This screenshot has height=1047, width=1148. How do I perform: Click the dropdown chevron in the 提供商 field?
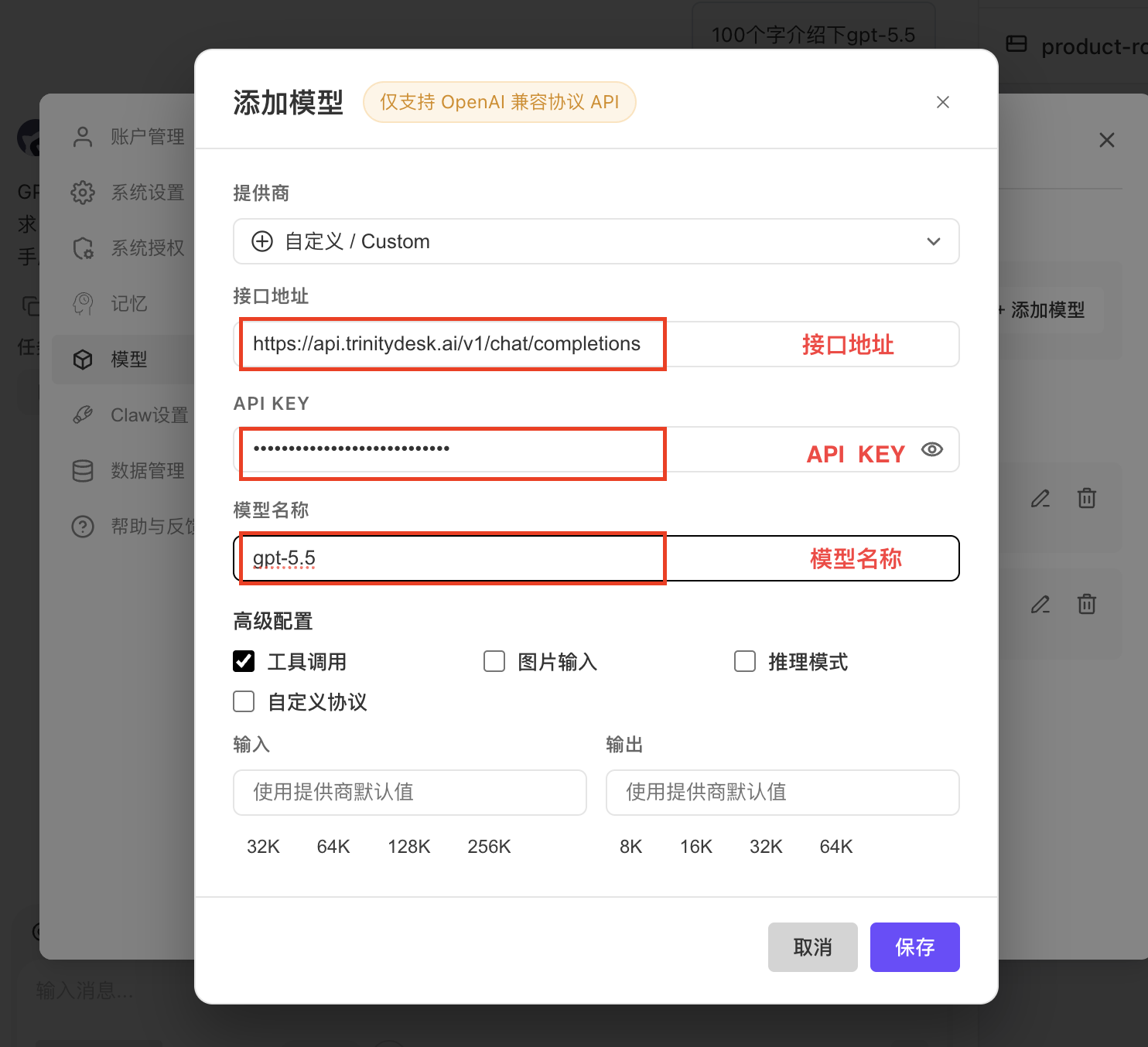[934, 241]
